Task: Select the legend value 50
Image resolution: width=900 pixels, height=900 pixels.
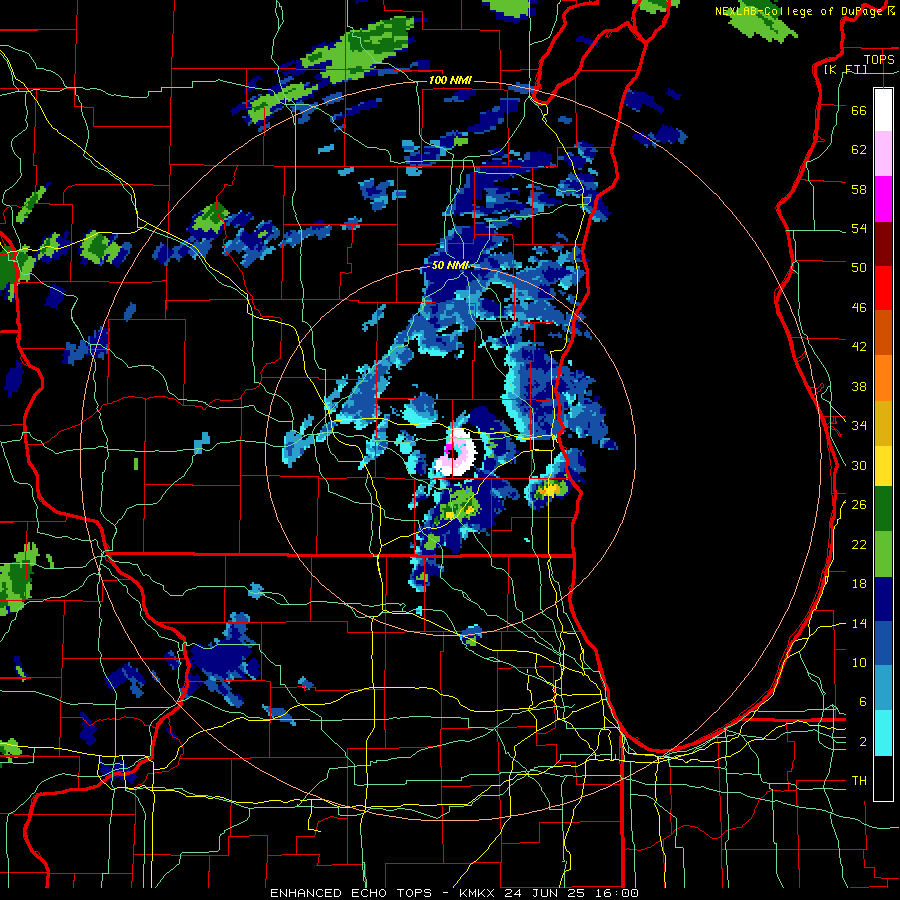Action: pyautogui.click(x=859, y=267)
